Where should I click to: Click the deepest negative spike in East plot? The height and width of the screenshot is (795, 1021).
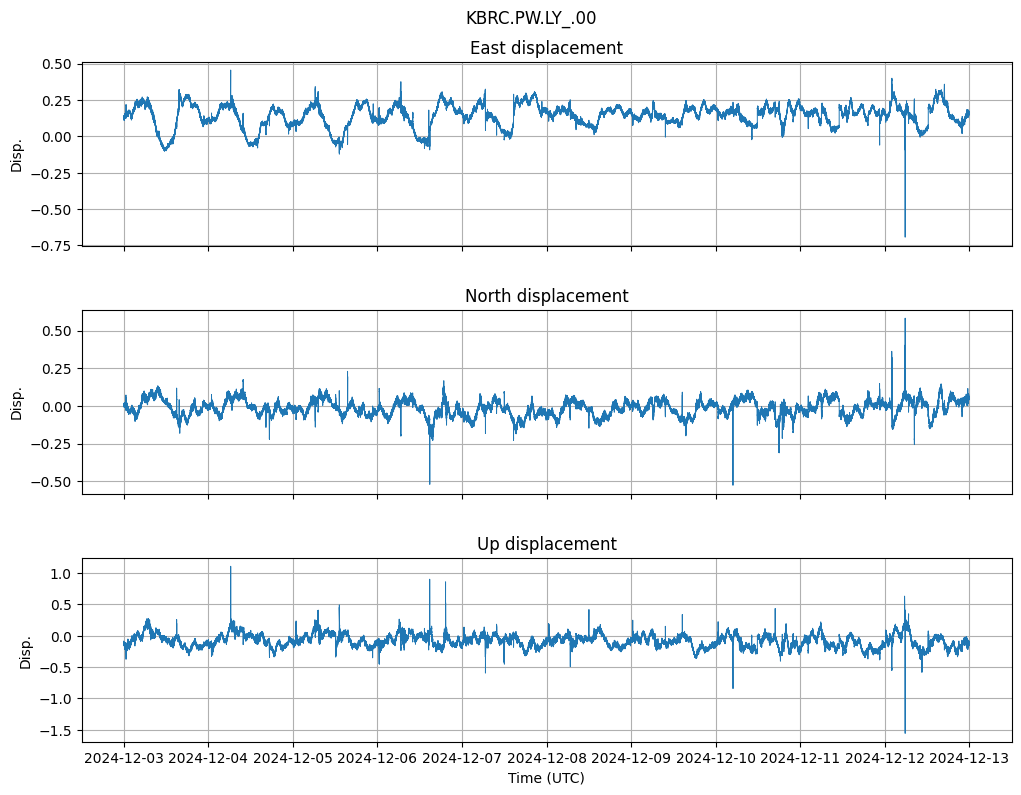(x=905, y=235)
